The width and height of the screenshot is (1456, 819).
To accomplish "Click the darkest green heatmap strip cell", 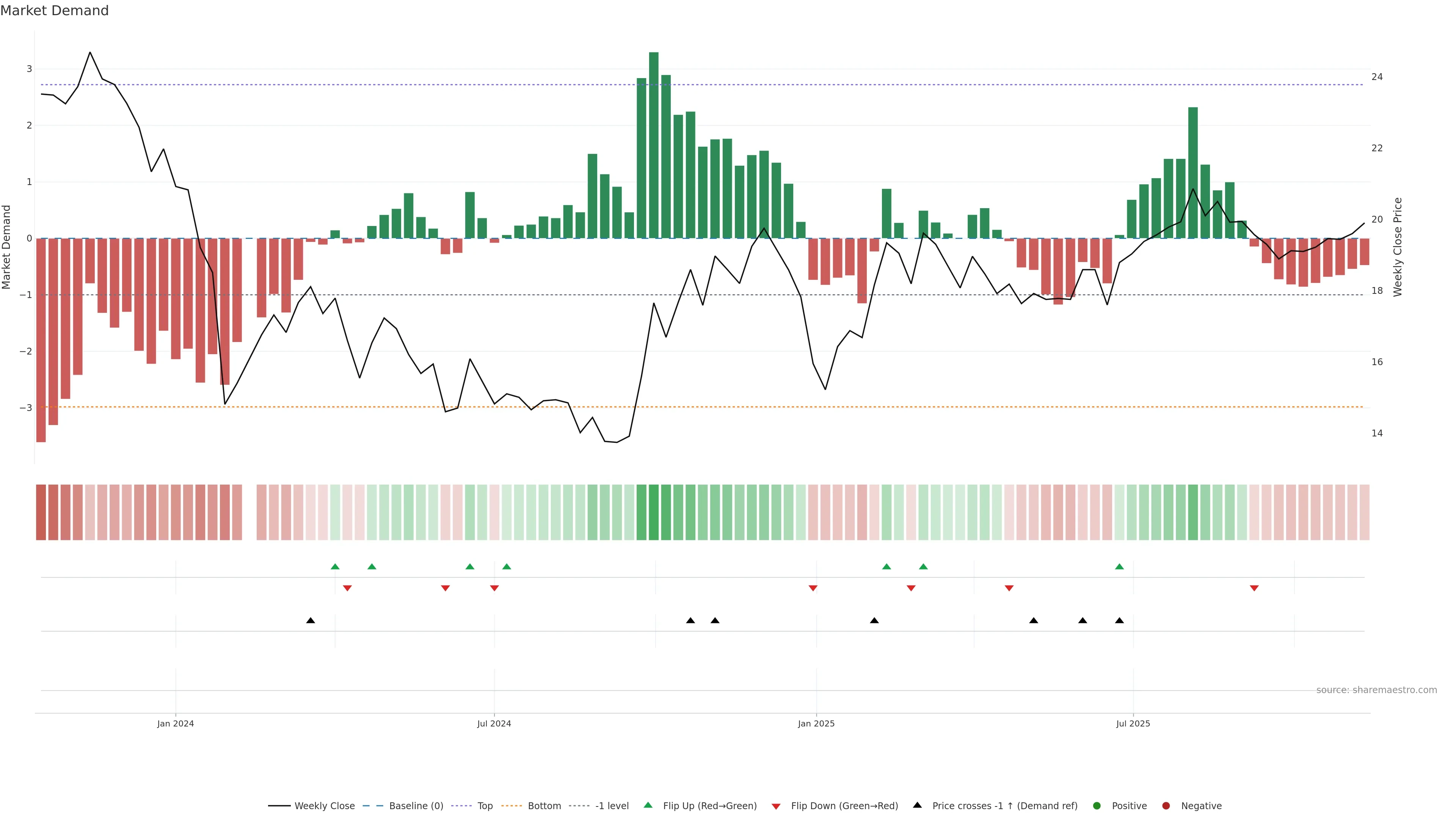I will [x=653, y=512].
